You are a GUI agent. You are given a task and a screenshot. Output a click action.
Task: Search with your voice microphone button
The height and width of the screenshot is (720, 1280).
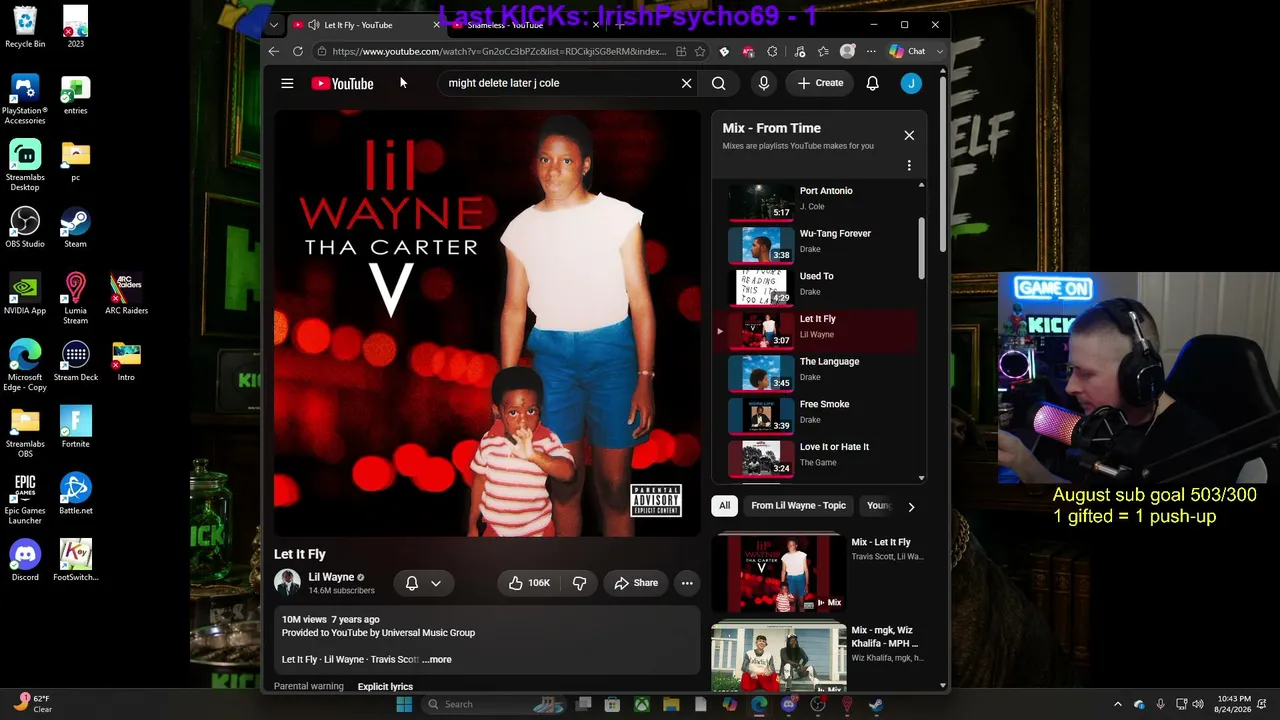[x=764, y=83]
